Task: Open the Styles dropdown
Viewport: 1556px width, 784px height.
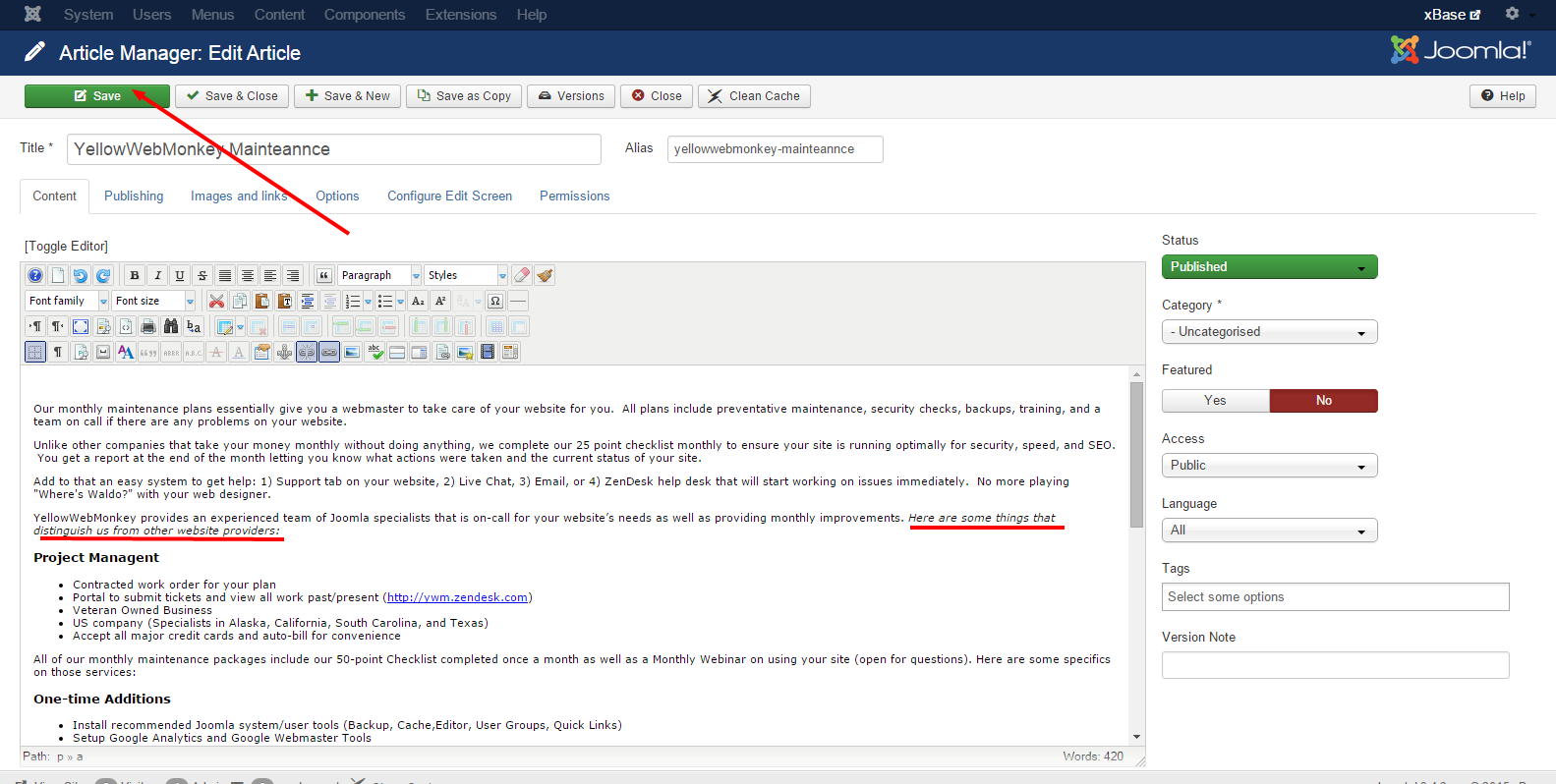Action: (x=466, y=275)
